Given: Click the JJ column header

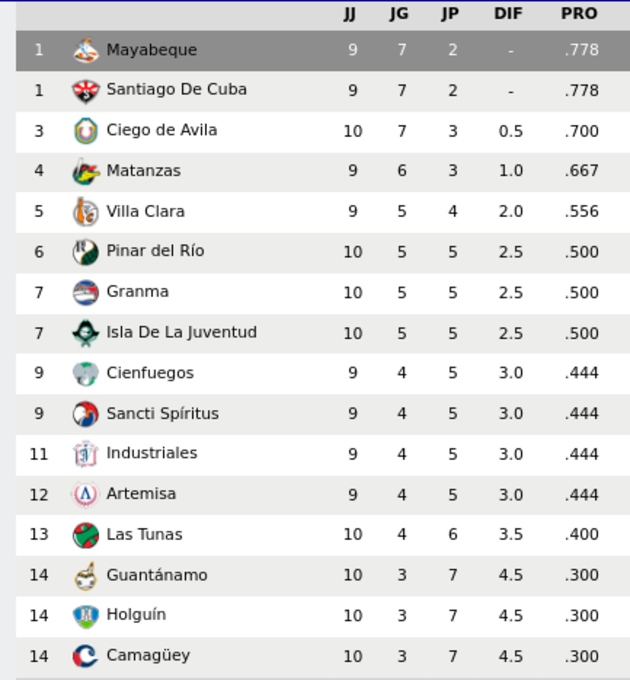Looking at the screenshot, I should tap(349, 14).
